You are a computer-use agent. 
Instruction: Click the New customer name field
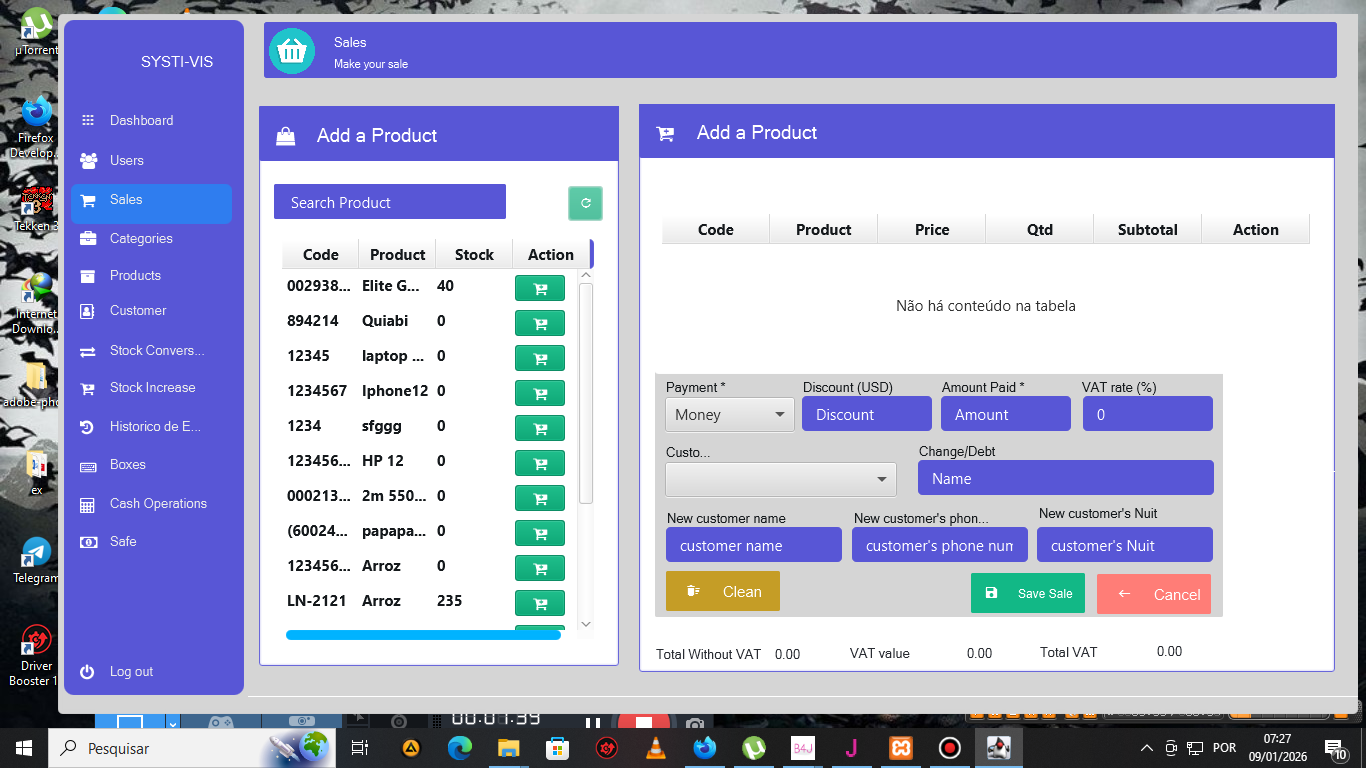[754, 545]
